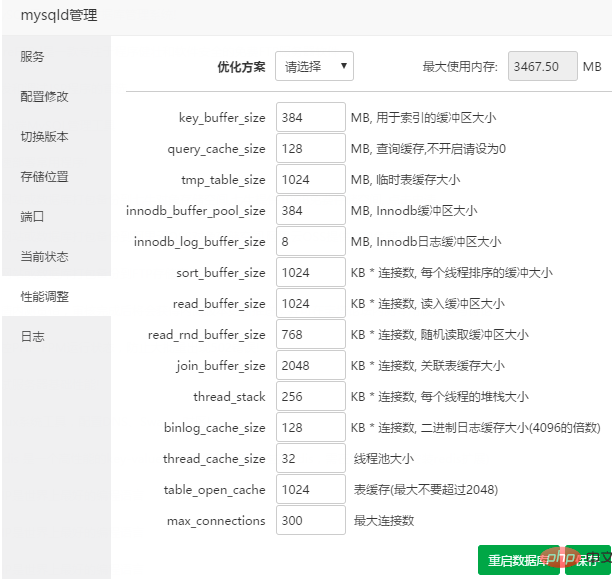Open the 优化方案 dropdown

(314, 67)
